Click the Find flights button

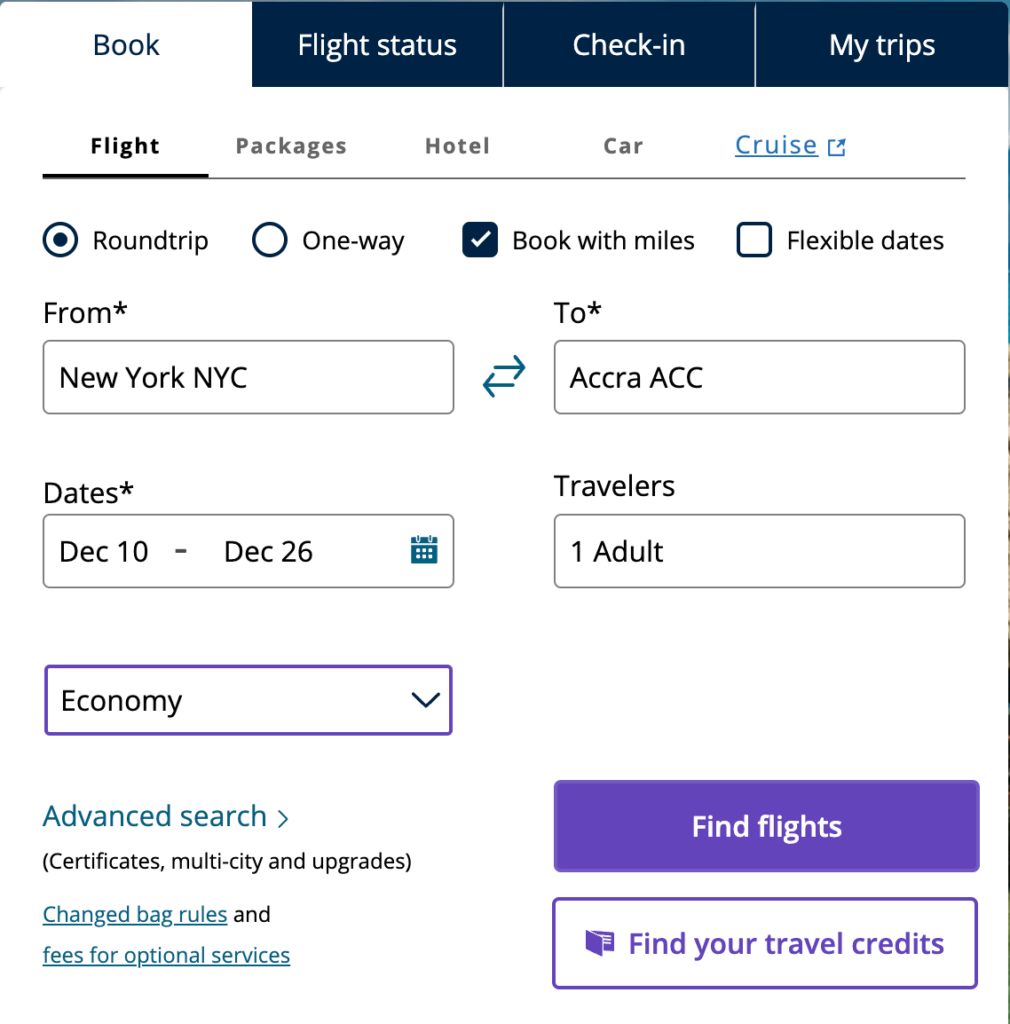tap(765, 826)
